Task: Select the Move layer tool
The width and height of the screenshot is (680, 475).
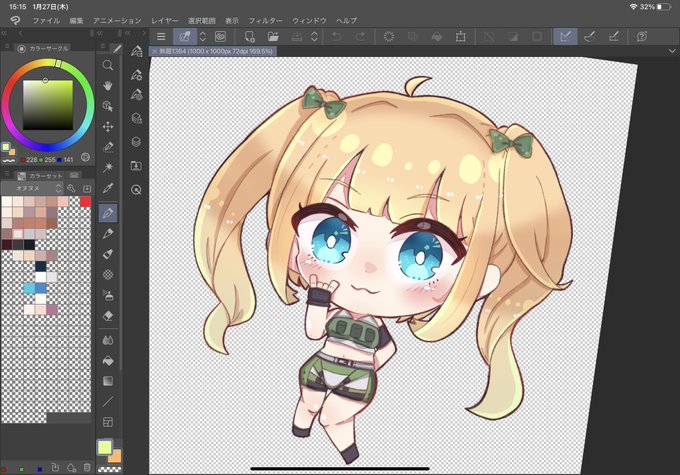Action: [x=108, y=127]
